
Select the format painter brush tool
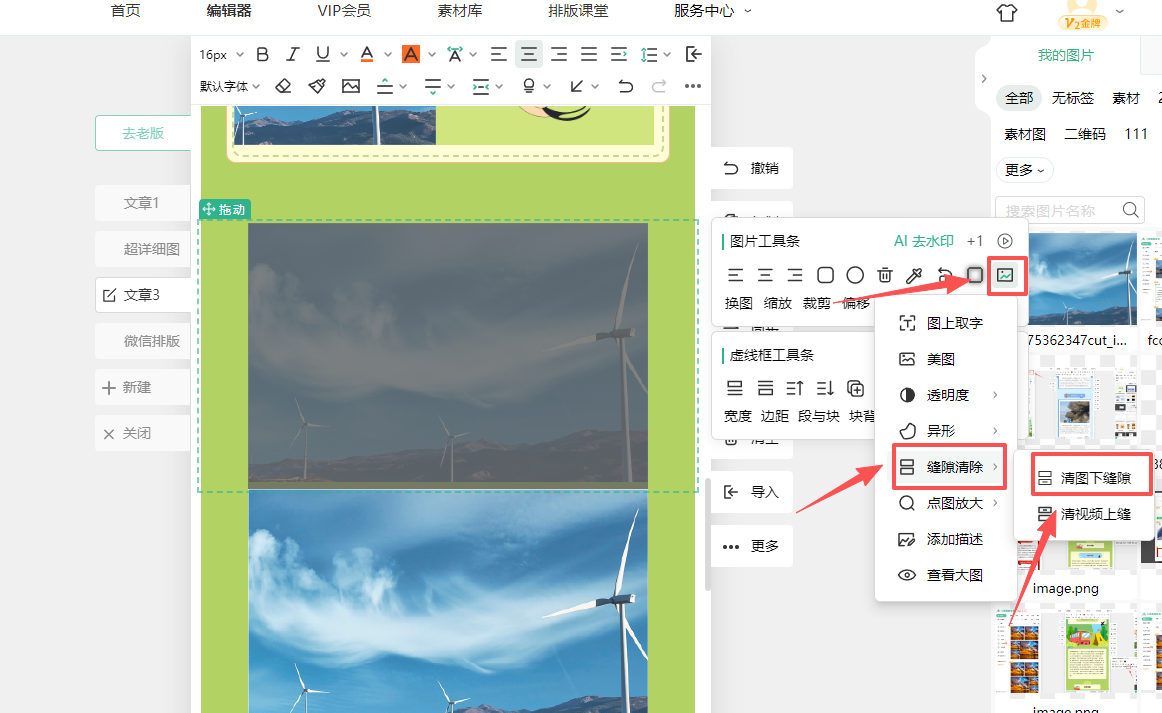click(317, 86)
